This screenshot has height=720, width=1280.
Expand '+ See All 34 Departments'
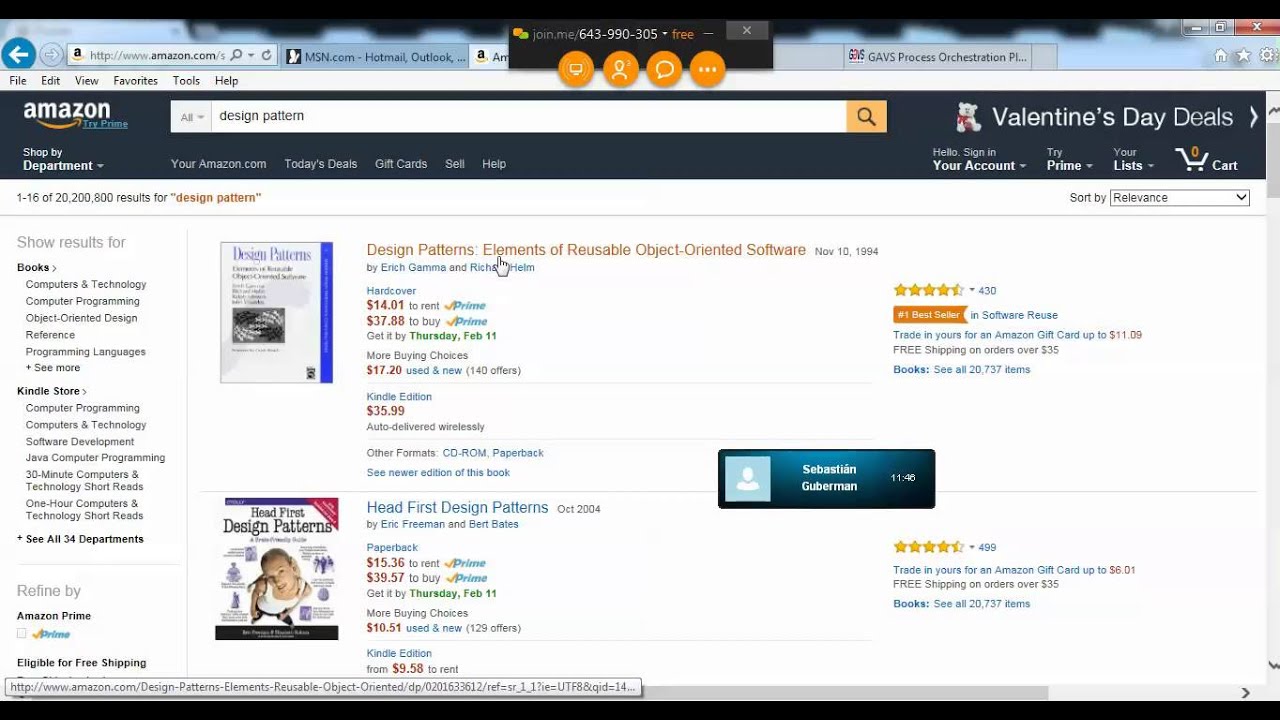pyautogui.click(x=80, y=539)
